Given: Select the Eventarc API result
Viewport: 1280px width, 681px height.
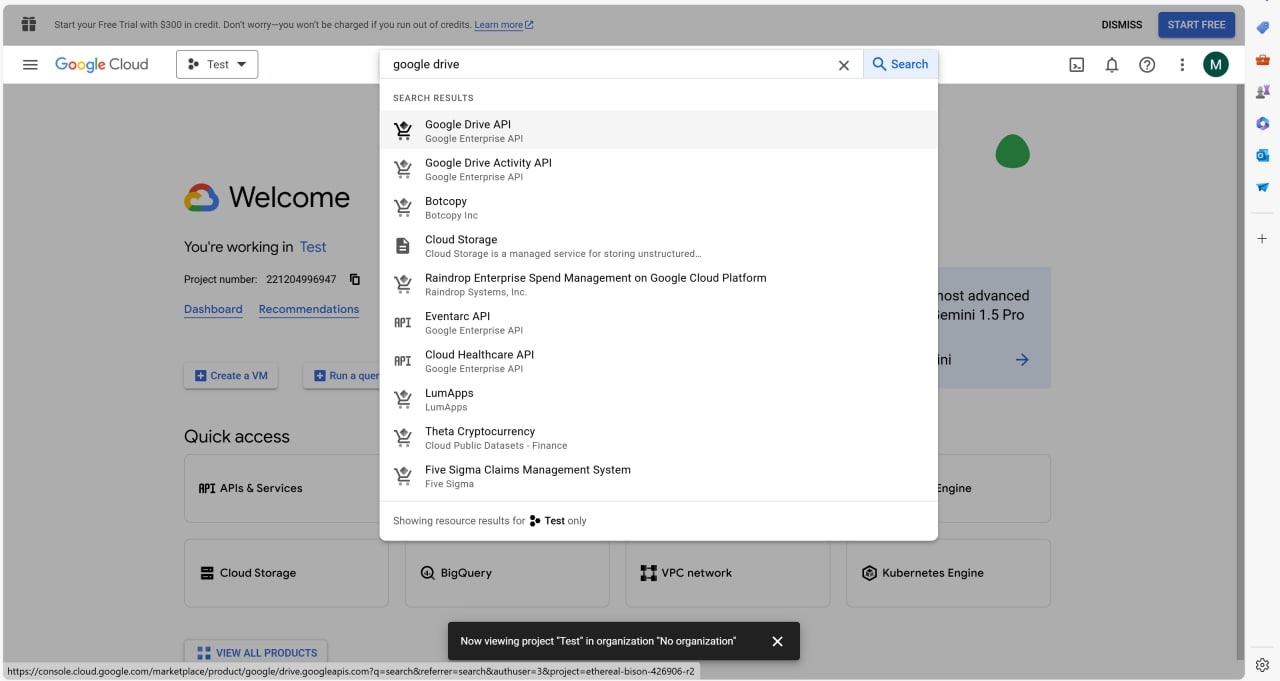Looking at the screenshot, I should click(x=659, y=323).
